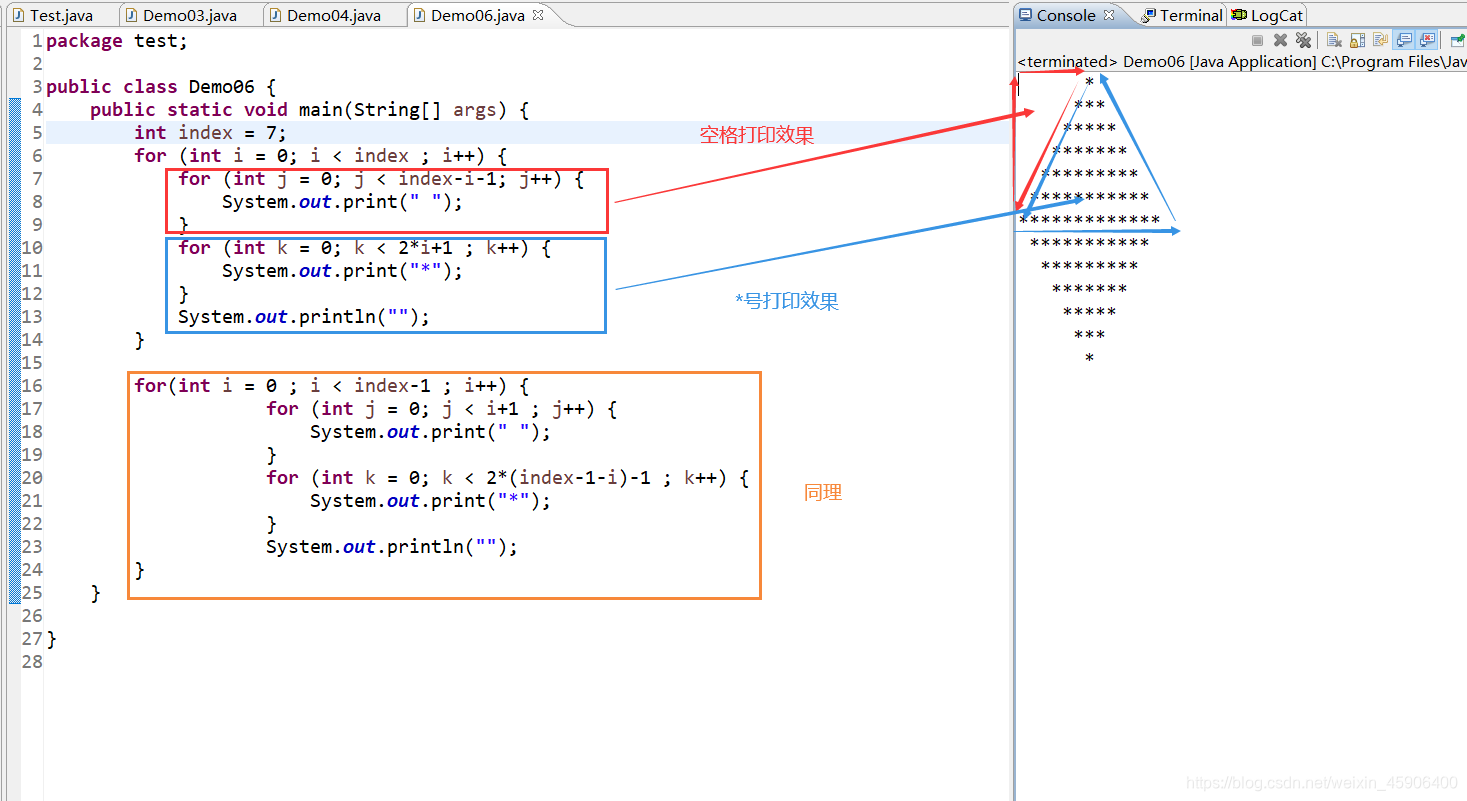The height and width of the screenshot is (801, 1467).
Task: Click the 'int index = 7;' code line
Action: pos(211,133)
